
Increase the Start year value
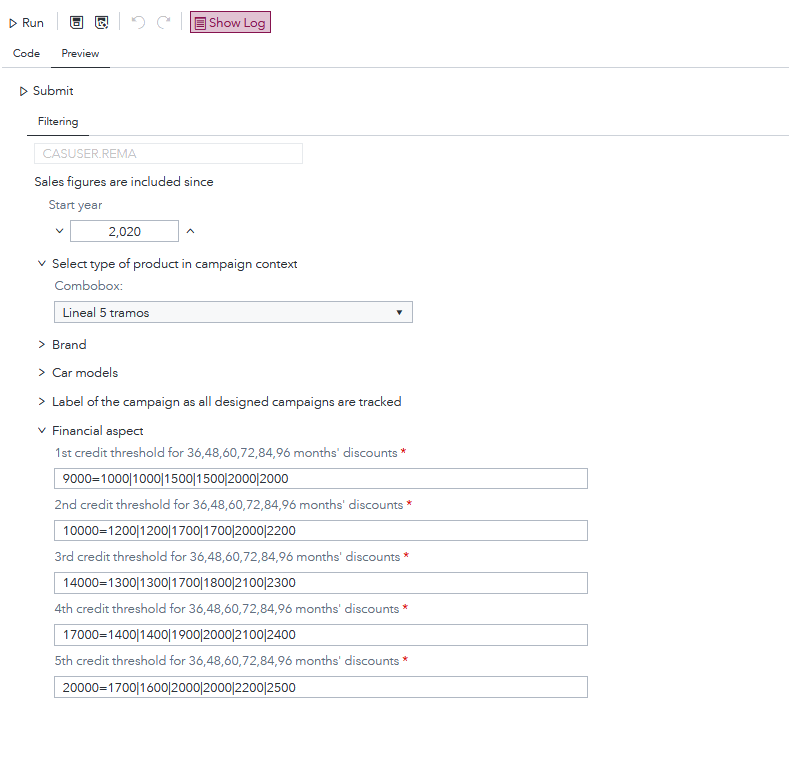click(190, 231)
